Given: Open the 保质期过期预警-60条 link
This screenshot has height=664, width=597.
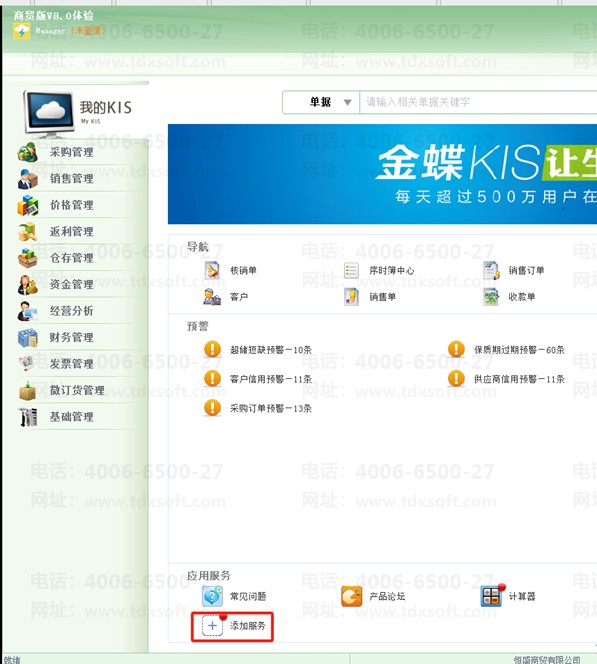Looking at the screenshot, I should [x=519, y=350].
